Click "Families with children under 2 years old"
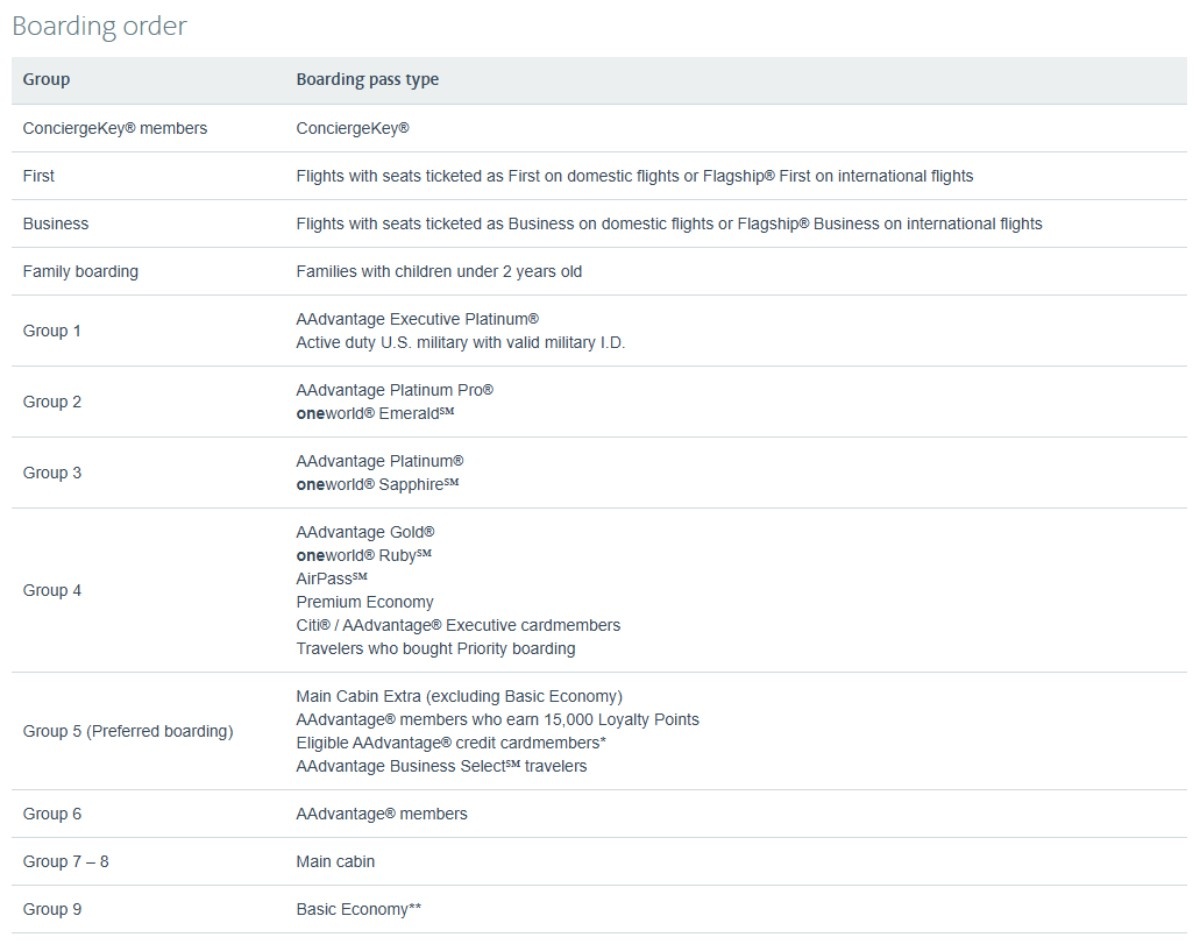 pos(439,271)
